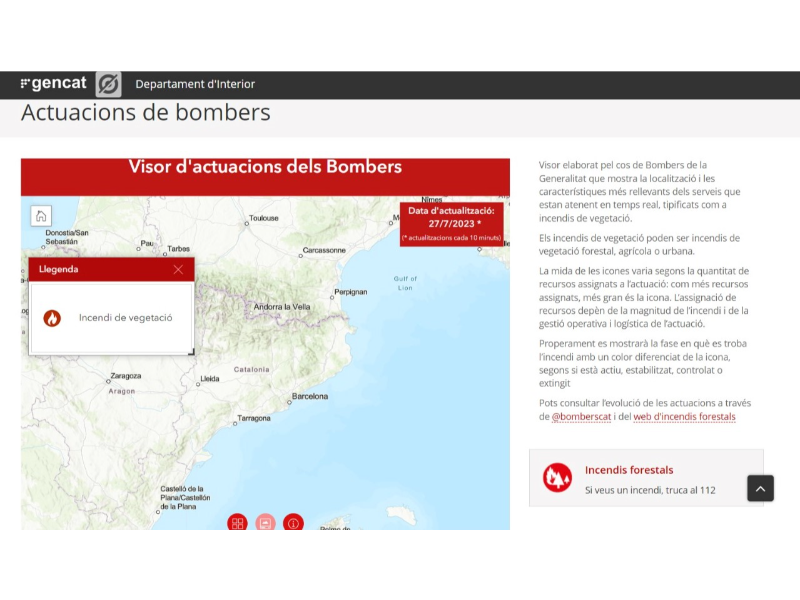800x600 pixels.
Task: Open the Departament d'Interior link
Action: [195, 85]
